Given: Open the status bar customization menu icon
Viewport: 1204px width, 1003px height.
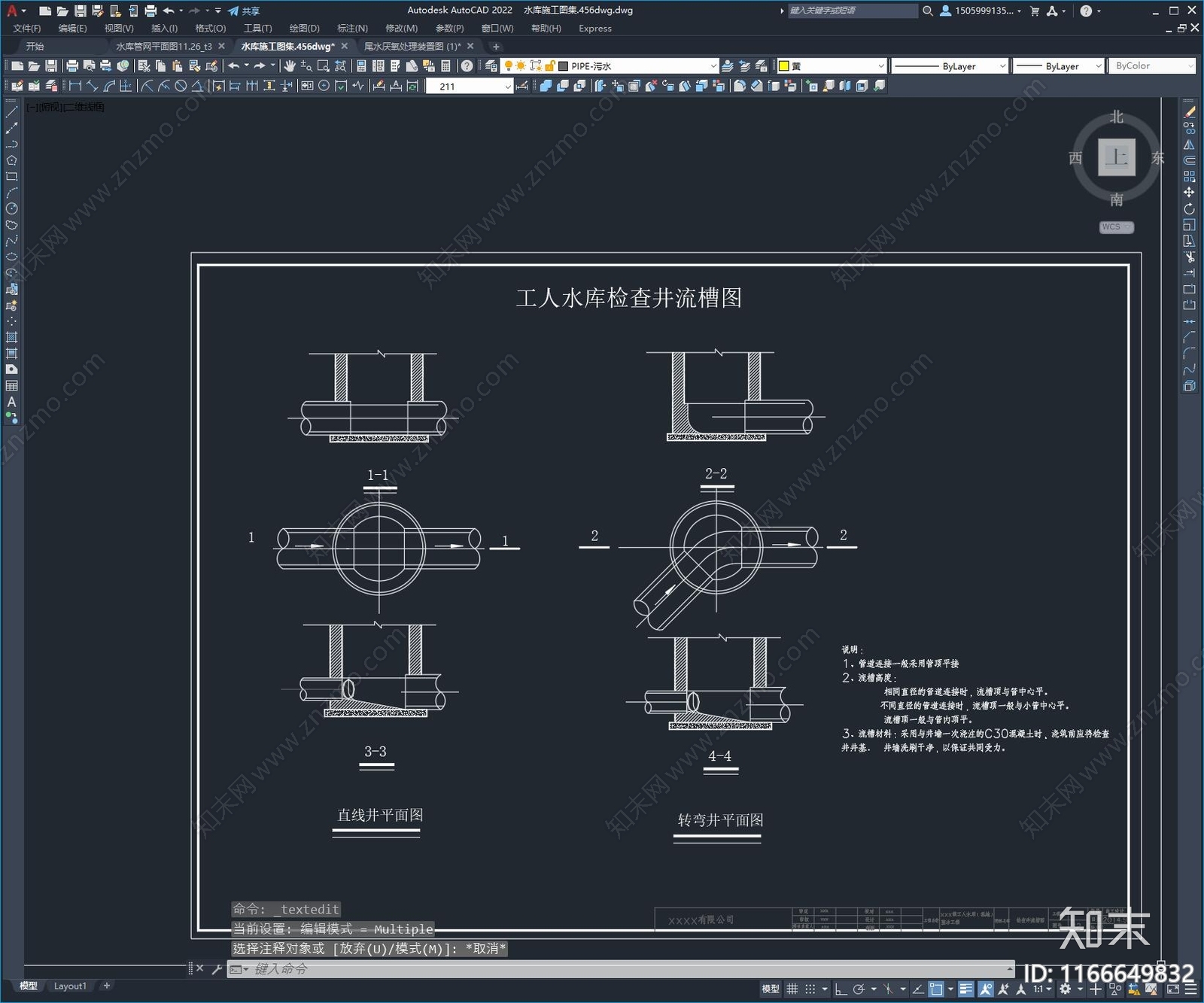Looking at the screenshot, I should click(1191, 989).
